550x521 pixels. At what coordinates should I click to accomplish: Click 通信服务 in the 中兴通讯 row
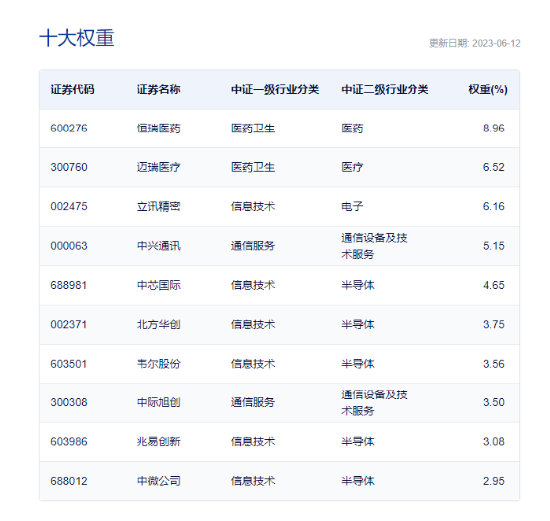[x=253, y=246]
